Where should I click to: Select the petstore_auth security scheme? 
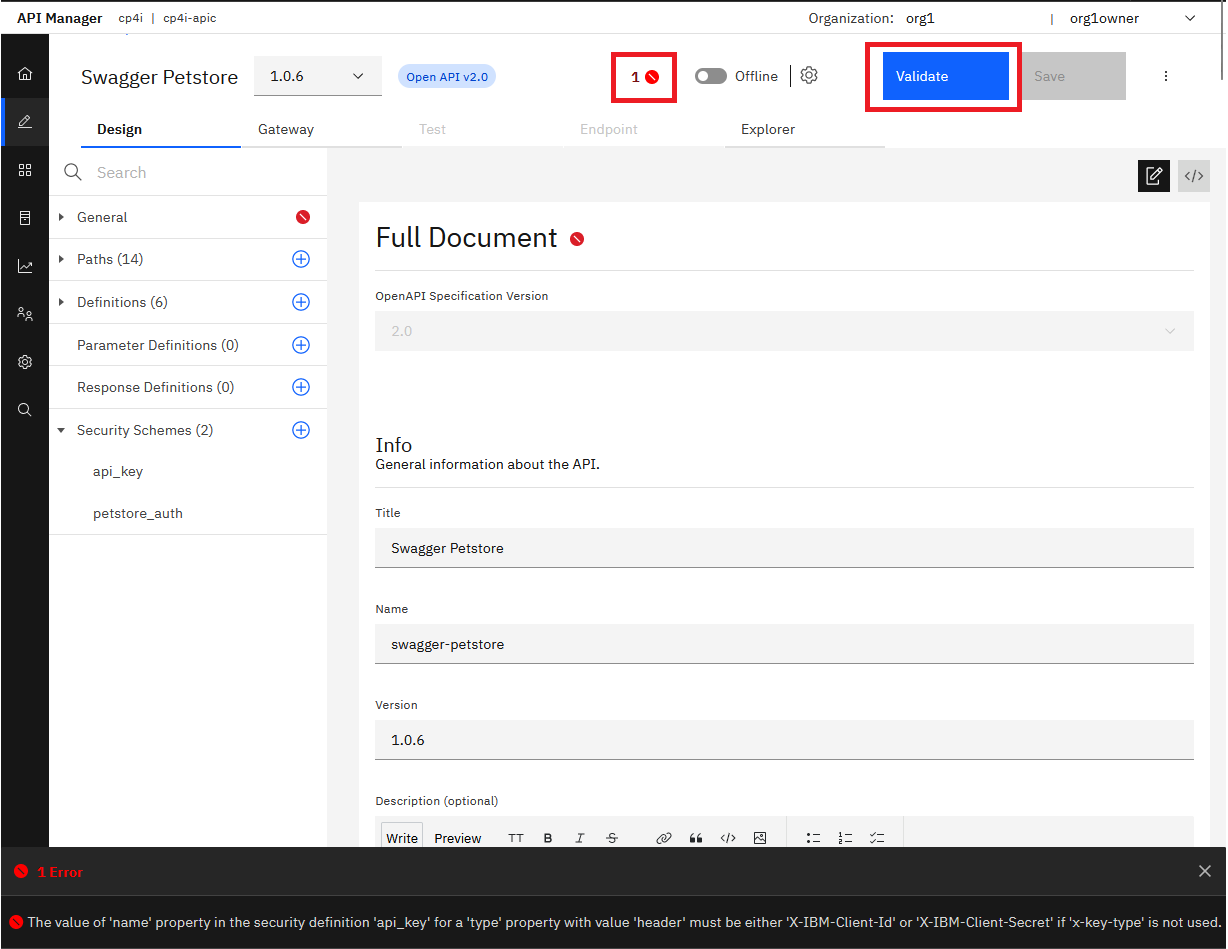click(x=138, y=513)
